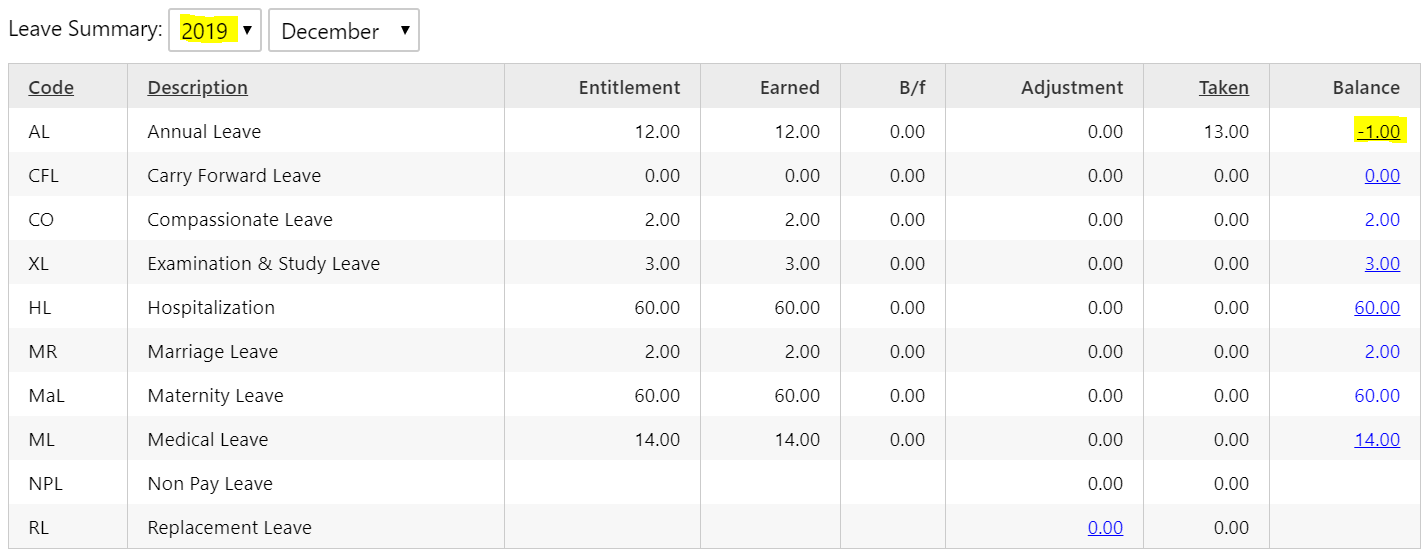Viewport: 1426px width, 560px height.
Task: Open the Medical Leave balance 14.00 link
Action: (1377, 439)
